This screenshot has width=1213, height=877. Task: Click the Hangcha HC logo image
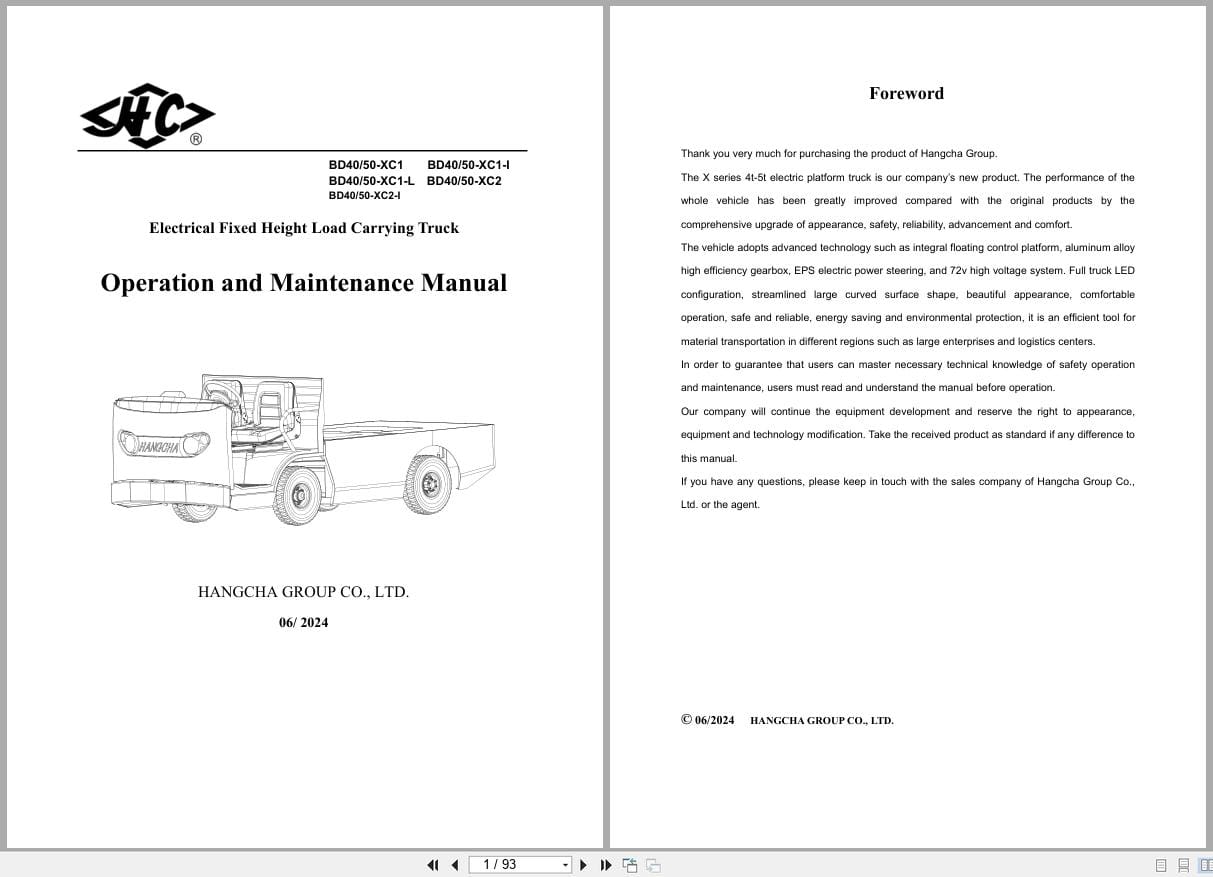click(x=146, y=113)
